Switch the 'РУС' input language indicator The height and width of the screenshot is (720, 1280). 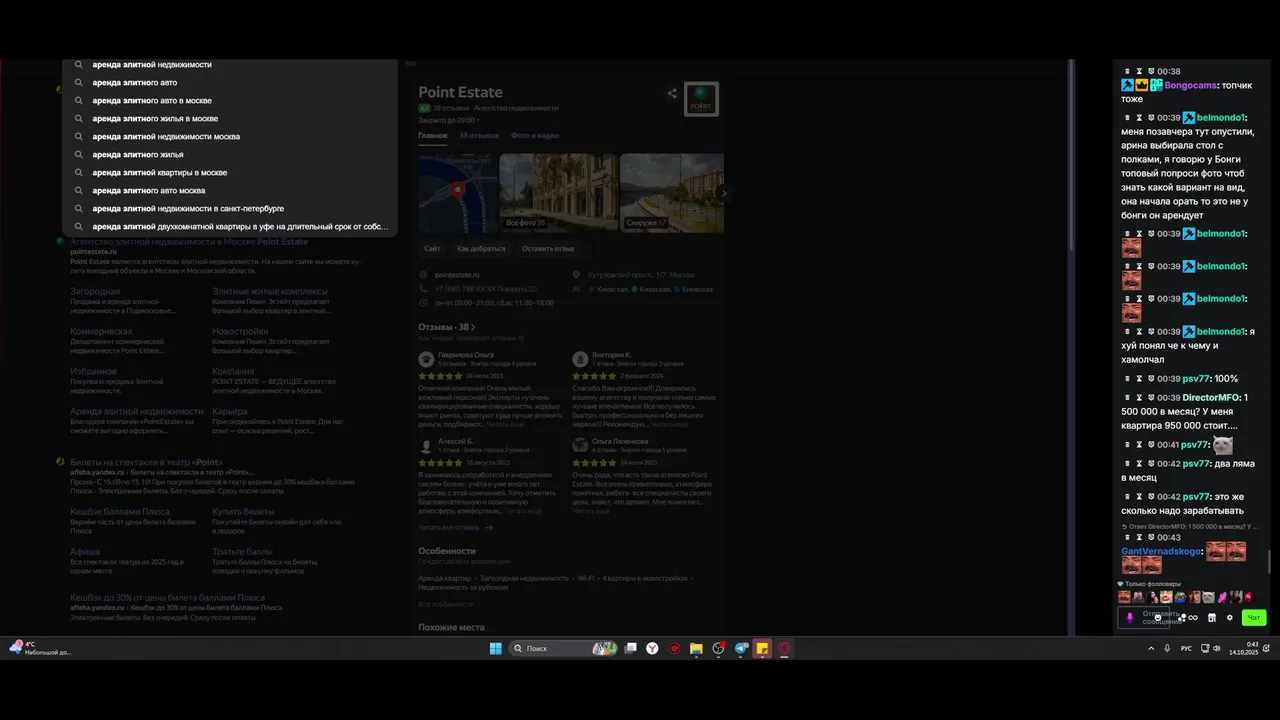click(x=1186, y=648)
